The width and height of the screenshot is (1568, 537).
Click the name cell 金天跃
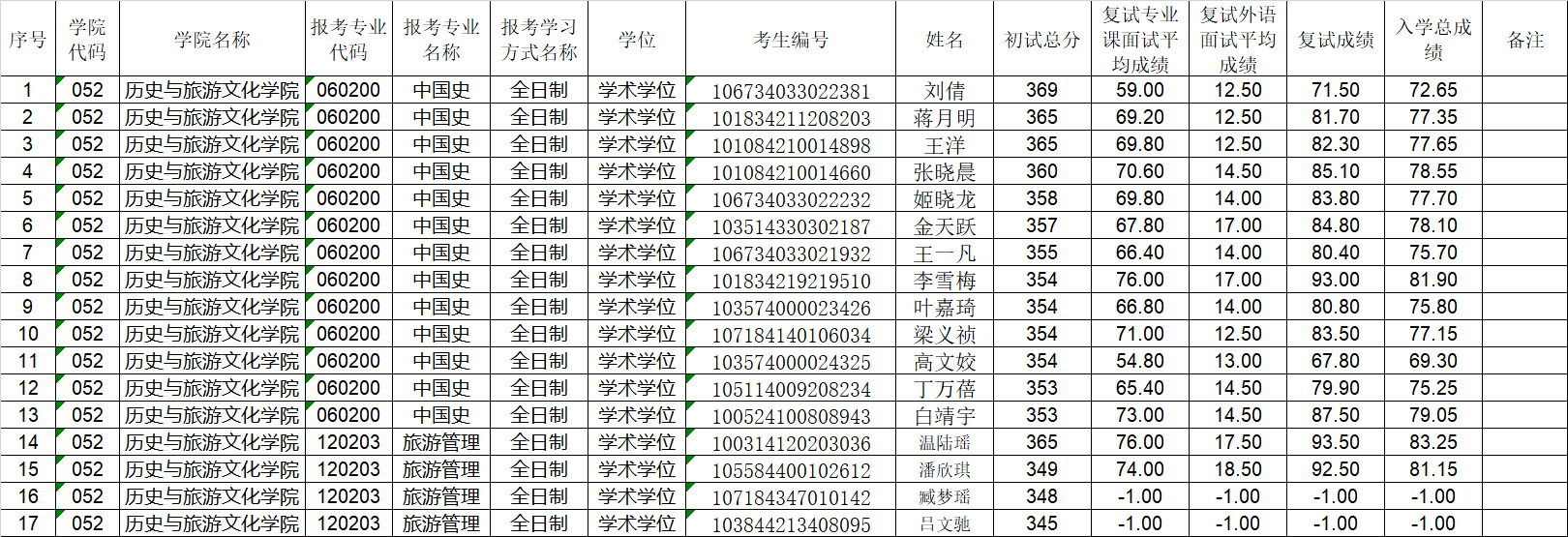pos(944,226)
